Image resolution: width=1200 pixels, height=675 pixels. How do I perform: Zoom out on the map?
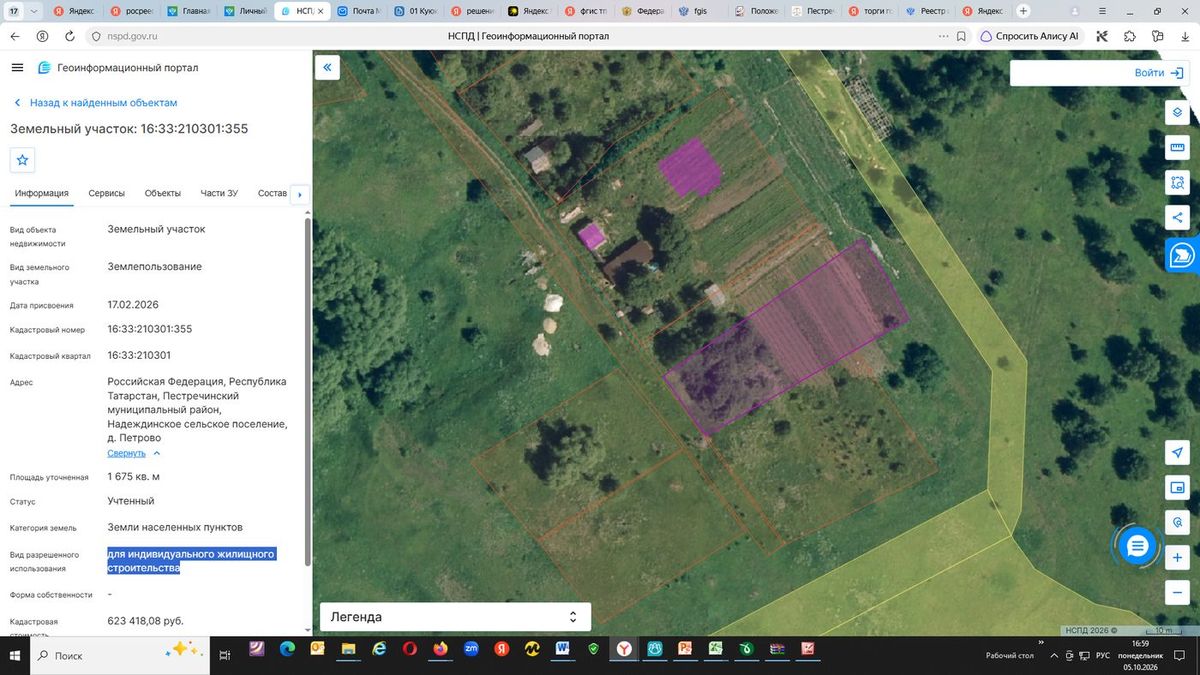tap(1177, 592)
